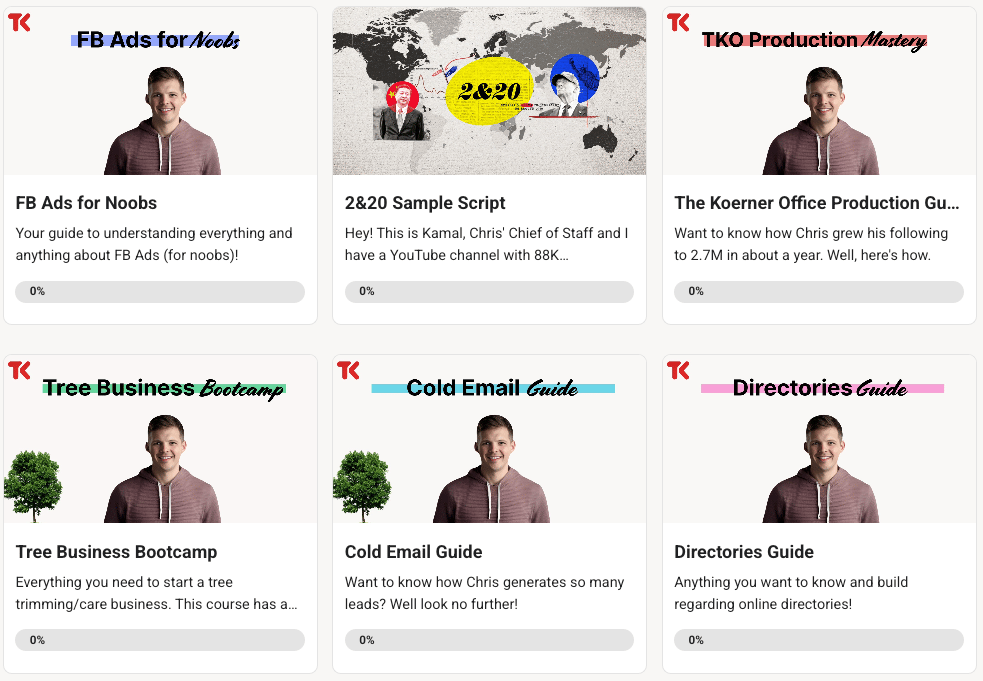
Task: Click the FB Ads for Noobs description text
Action: pyautogui.click(x=154, y=244)
